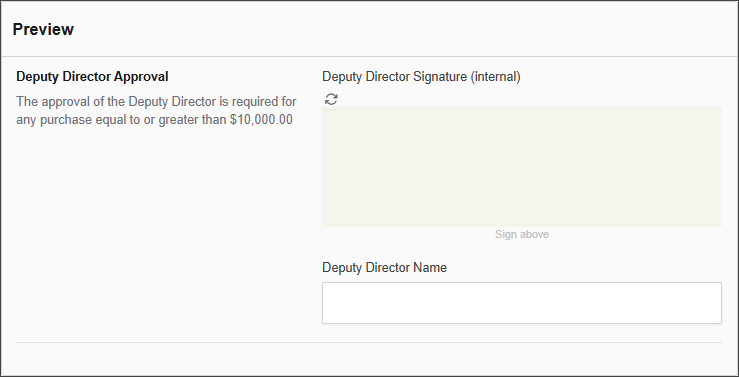Click 'any purchase equal to' text line
Screen dimensions: 739x377
click(78, 120)
